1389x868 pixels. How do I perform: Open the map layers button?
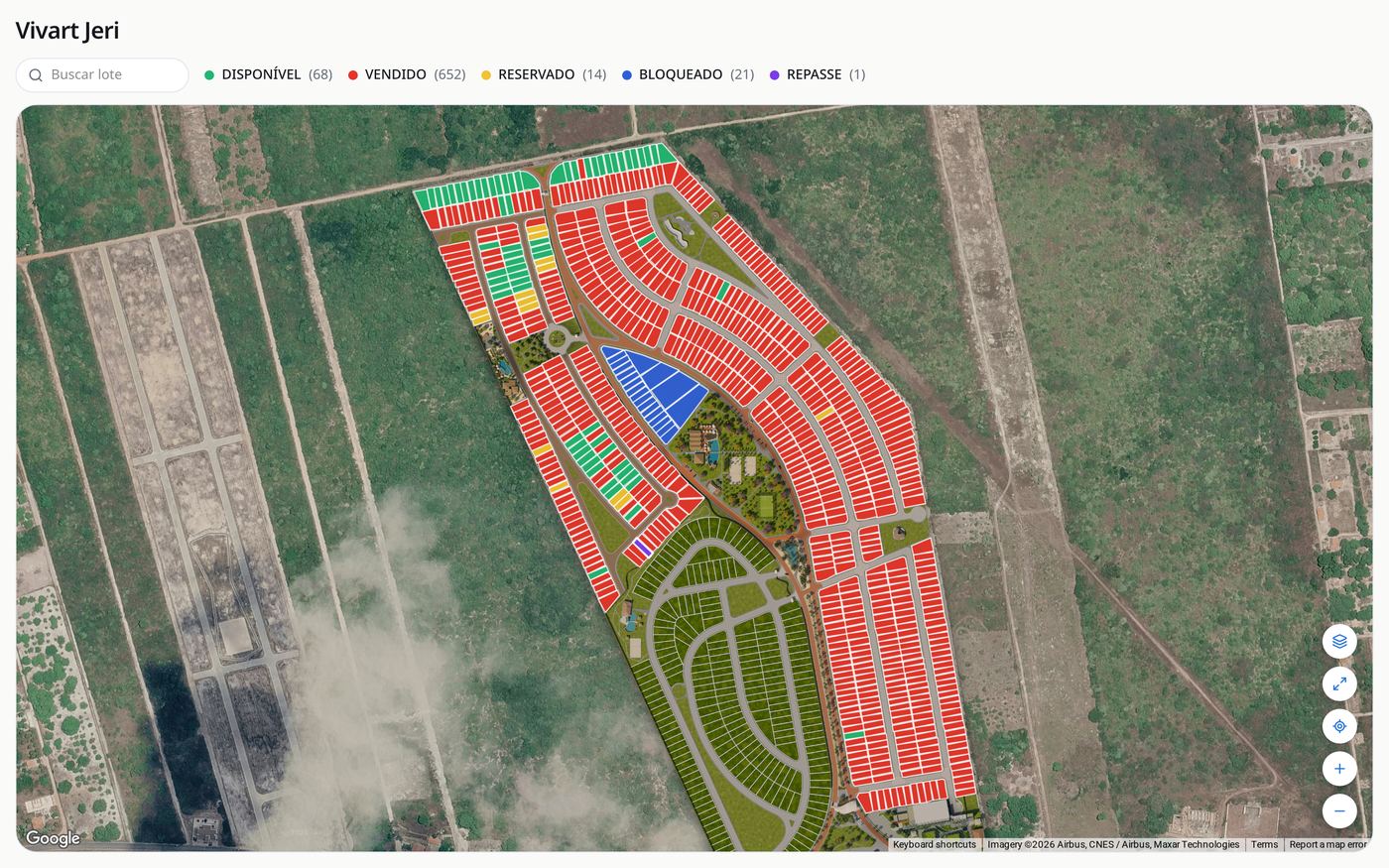click(1339, 642)
